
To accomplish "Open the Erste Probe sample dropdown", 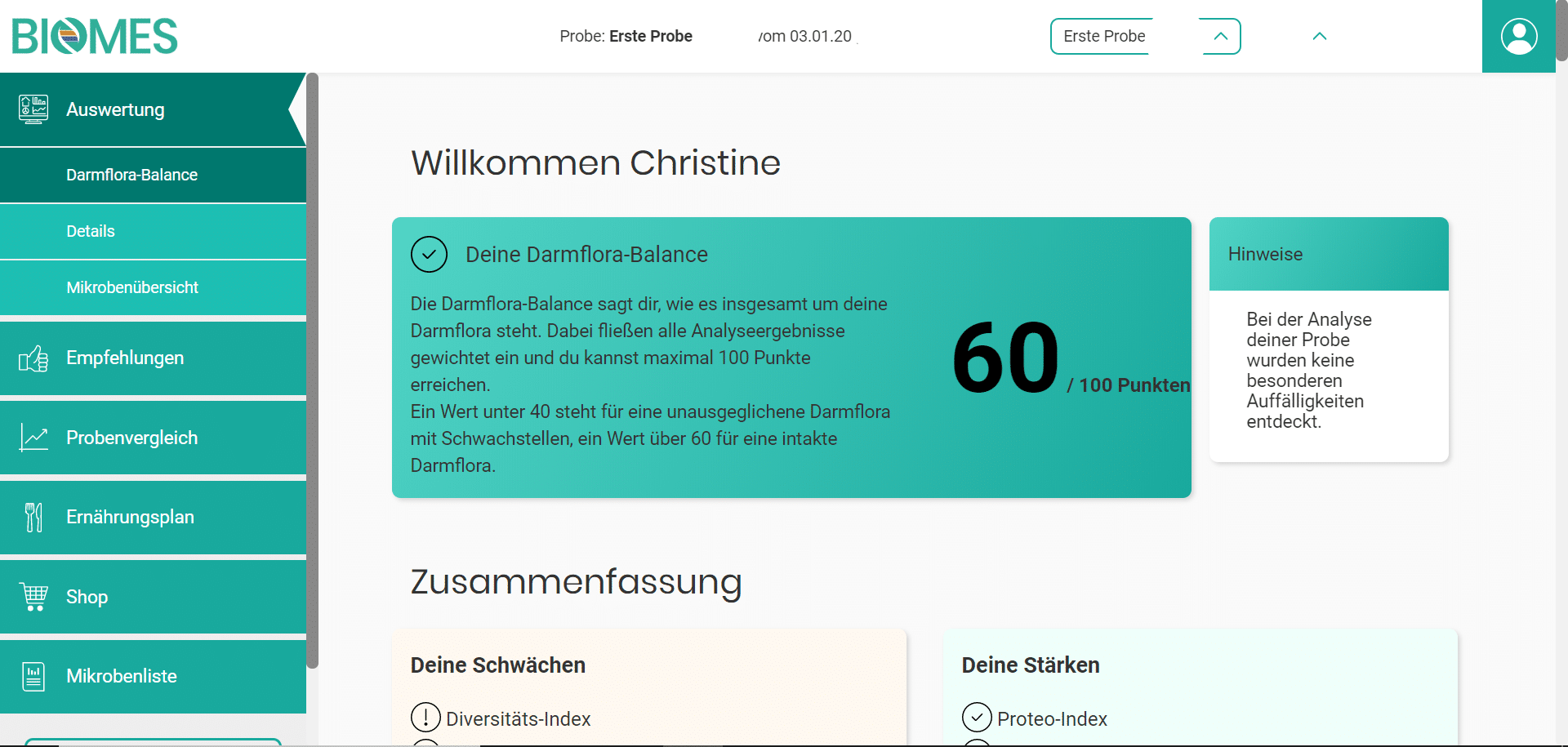I will coord(1145,36).
